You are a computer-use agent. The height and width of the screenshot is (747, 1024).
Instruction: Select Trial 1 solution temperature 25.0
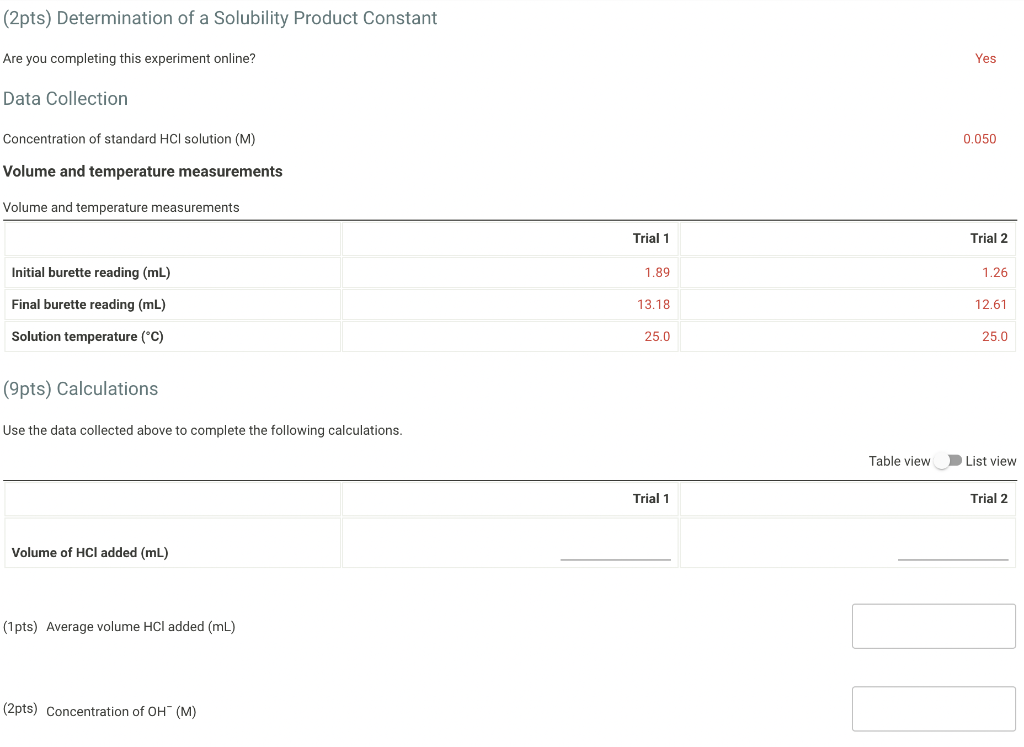click(658, 336)
